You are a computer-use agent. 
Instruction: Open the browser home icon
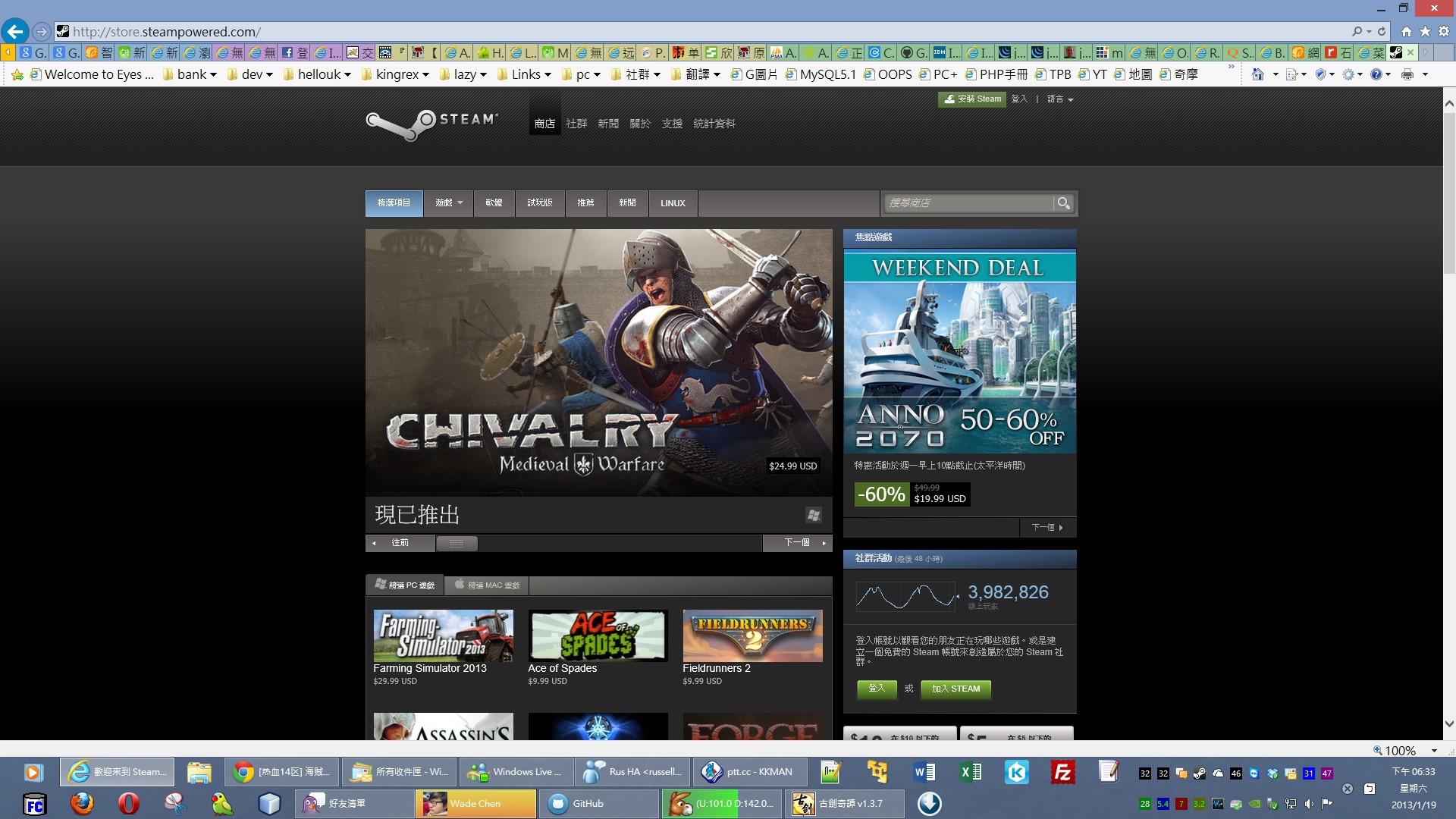tap(1406, 32)
